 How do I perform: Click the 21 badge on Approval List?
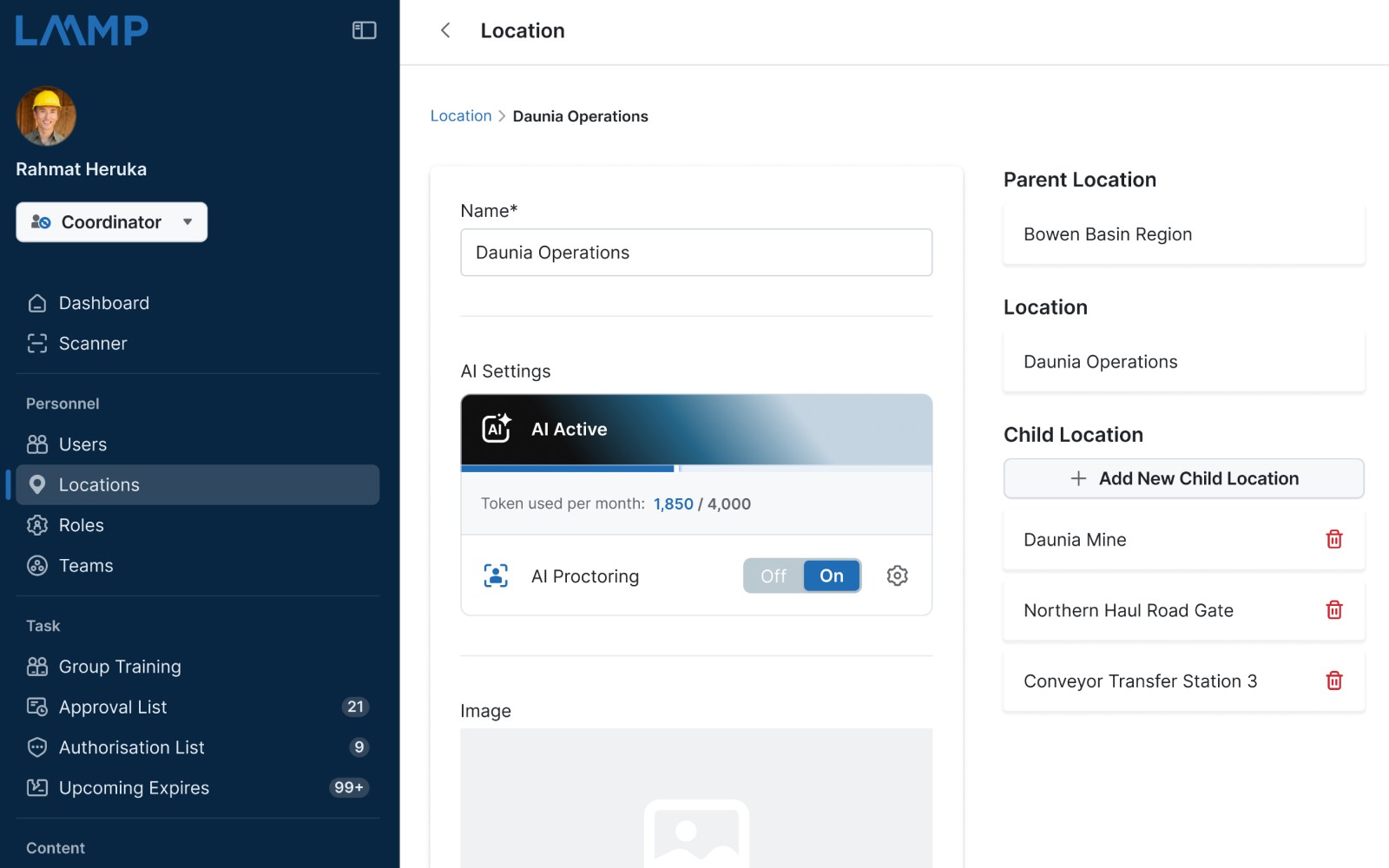pos(355,707)
